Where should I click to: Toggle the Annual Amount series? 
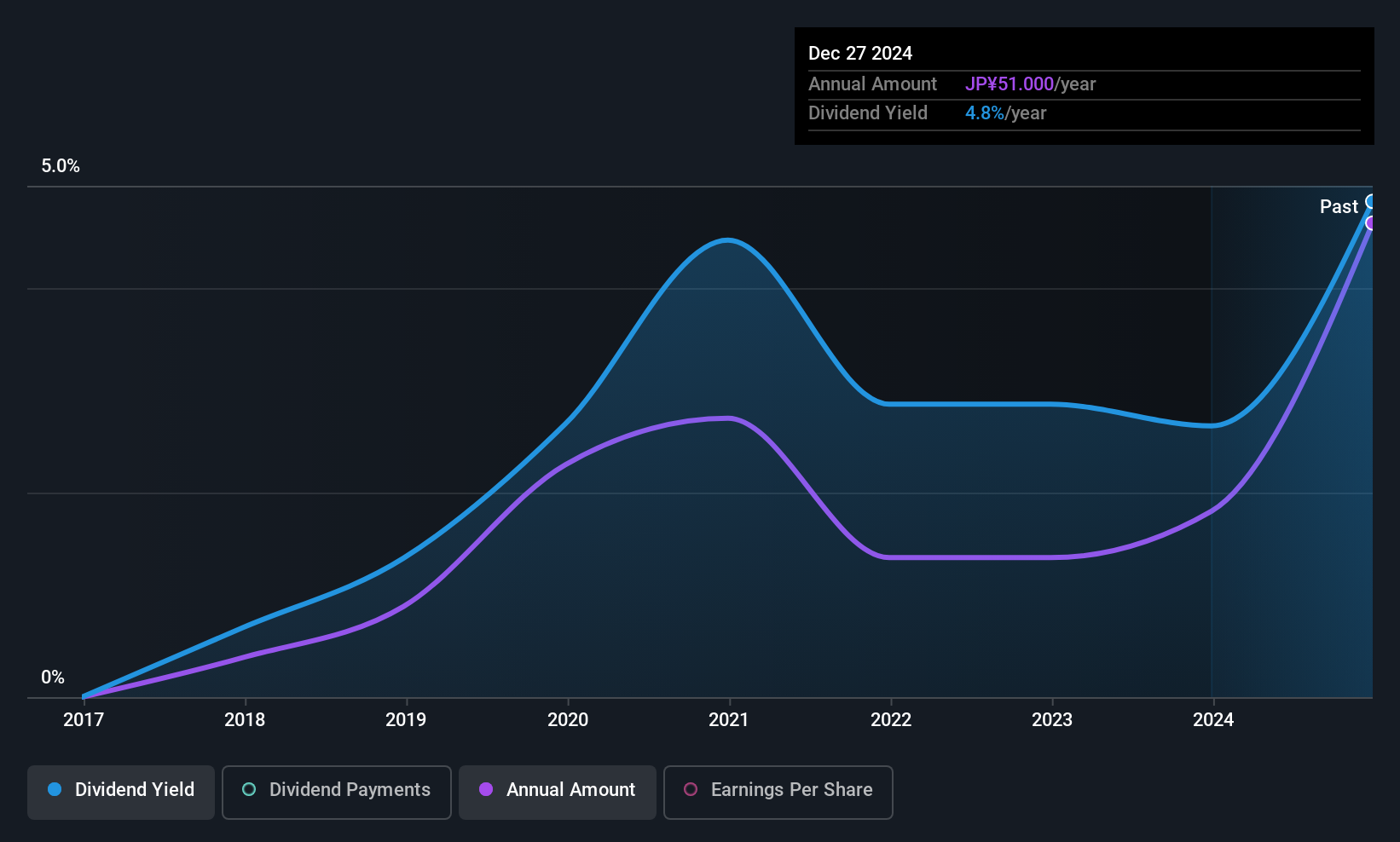click(x=558, y=793)
